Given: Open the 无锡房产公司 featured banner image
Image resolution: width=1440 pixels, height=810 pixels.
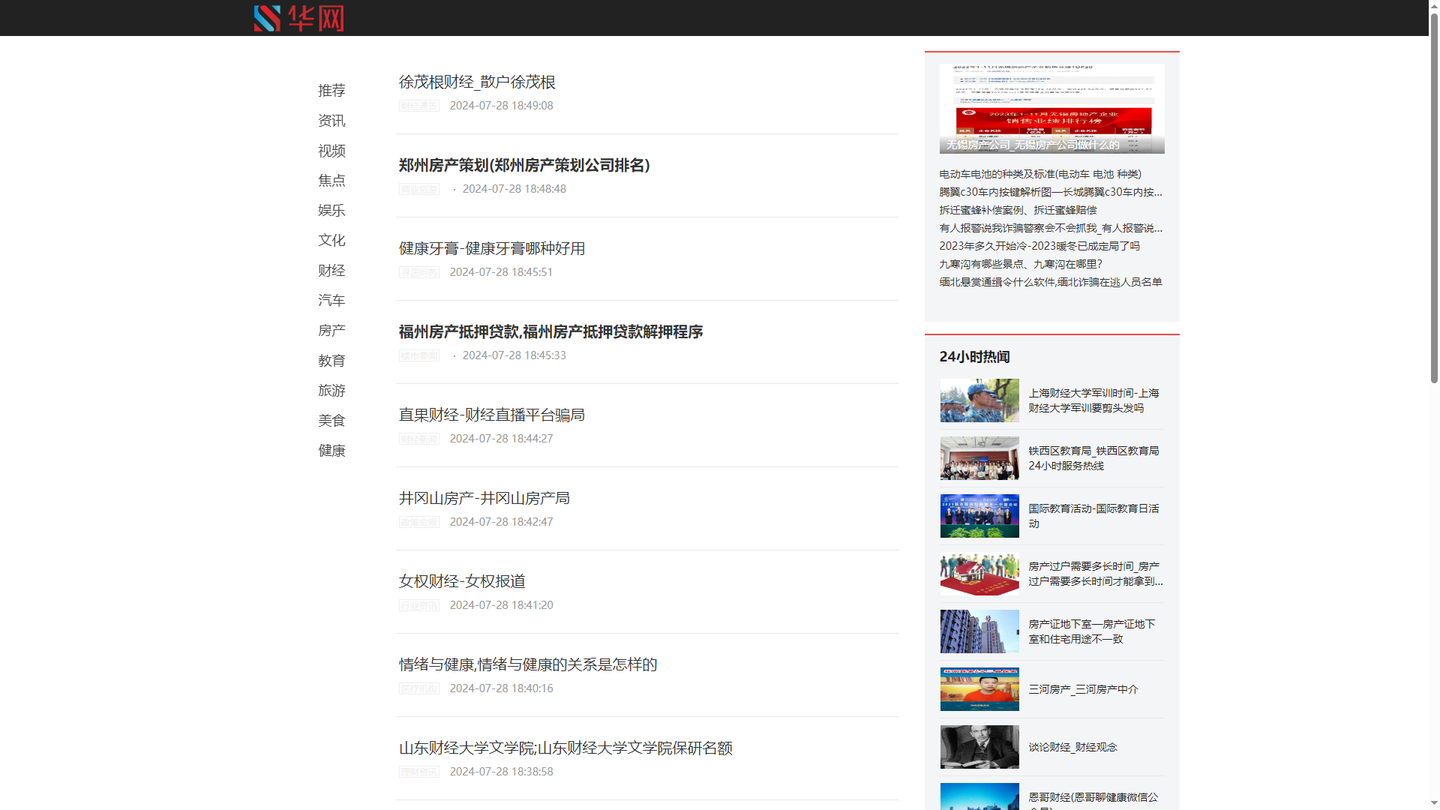Looking at the screenshot, I should 1052,109.
